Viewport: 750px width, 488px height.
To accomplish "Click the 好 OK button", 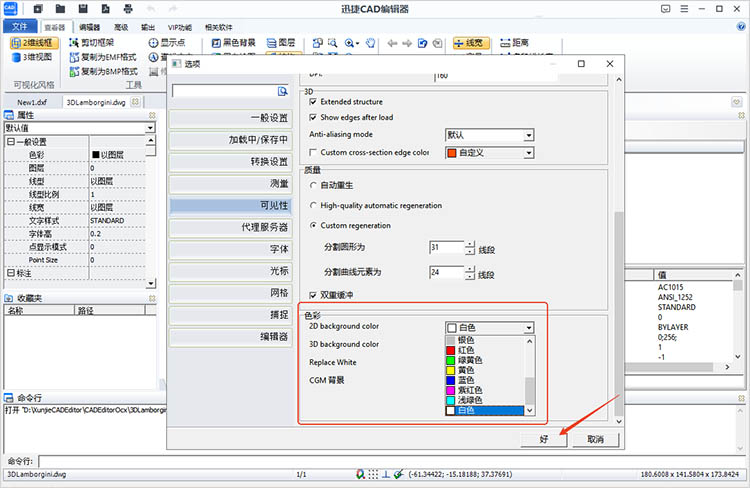I will tap(544, 439).
